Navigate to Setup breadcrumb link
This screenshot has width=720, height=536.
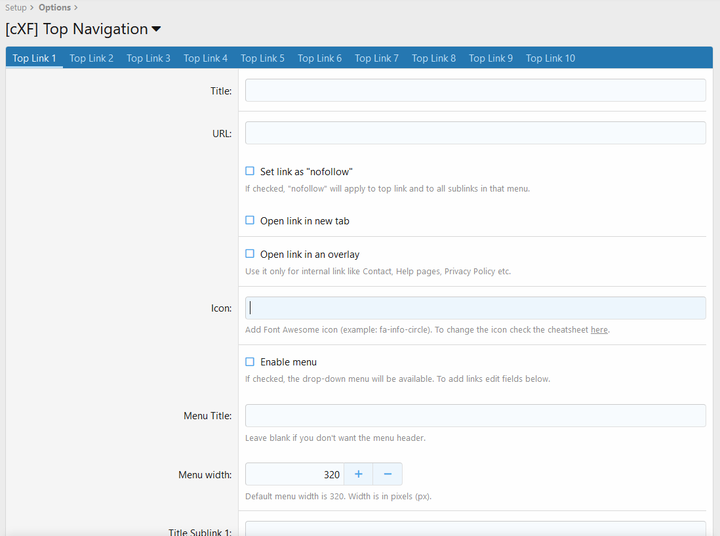pyautogui.click(x=15, y=7)
